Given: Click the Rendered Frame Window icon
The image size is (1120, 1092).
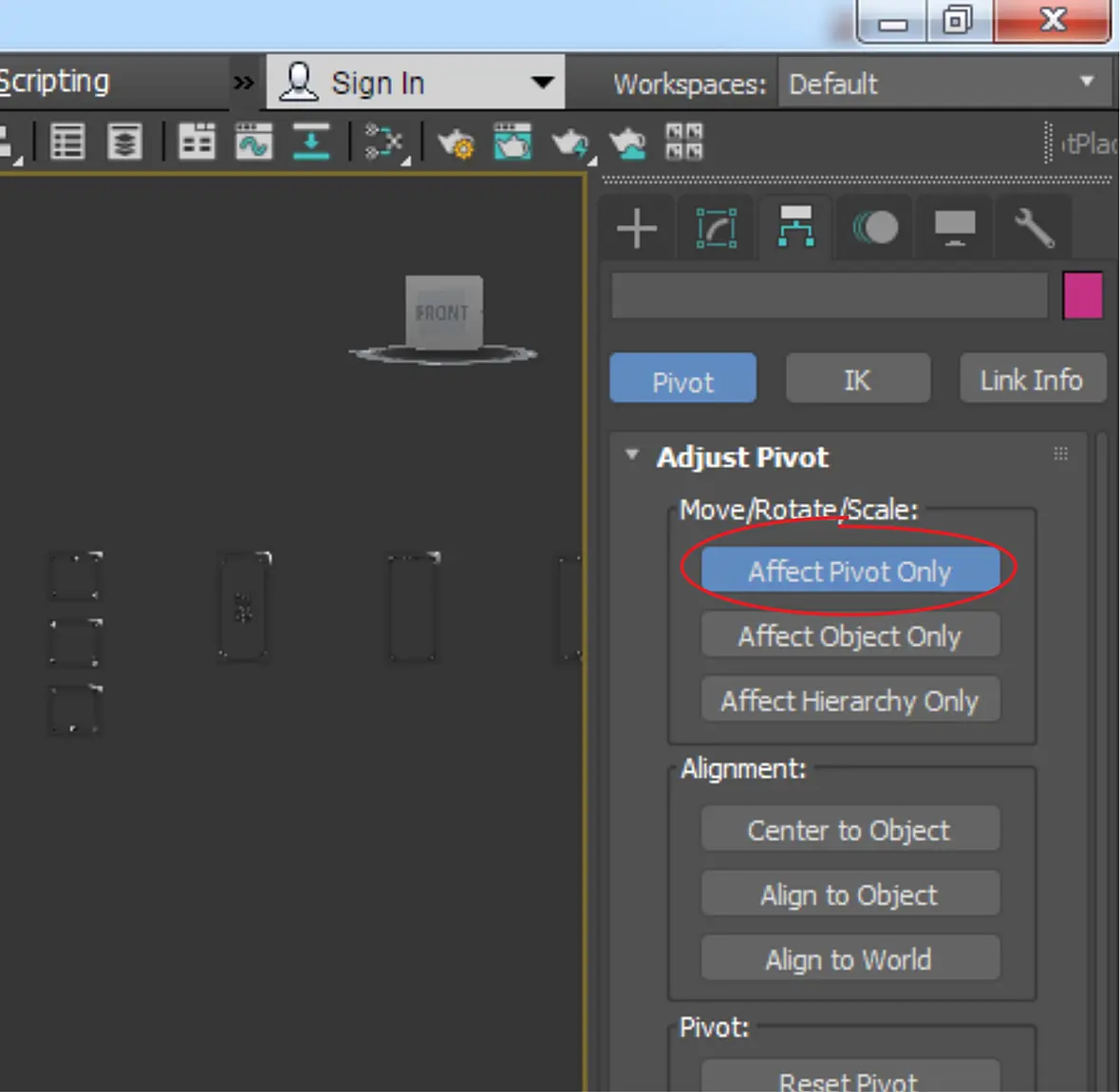Looking at the screenshot, I should pos(513,141).
